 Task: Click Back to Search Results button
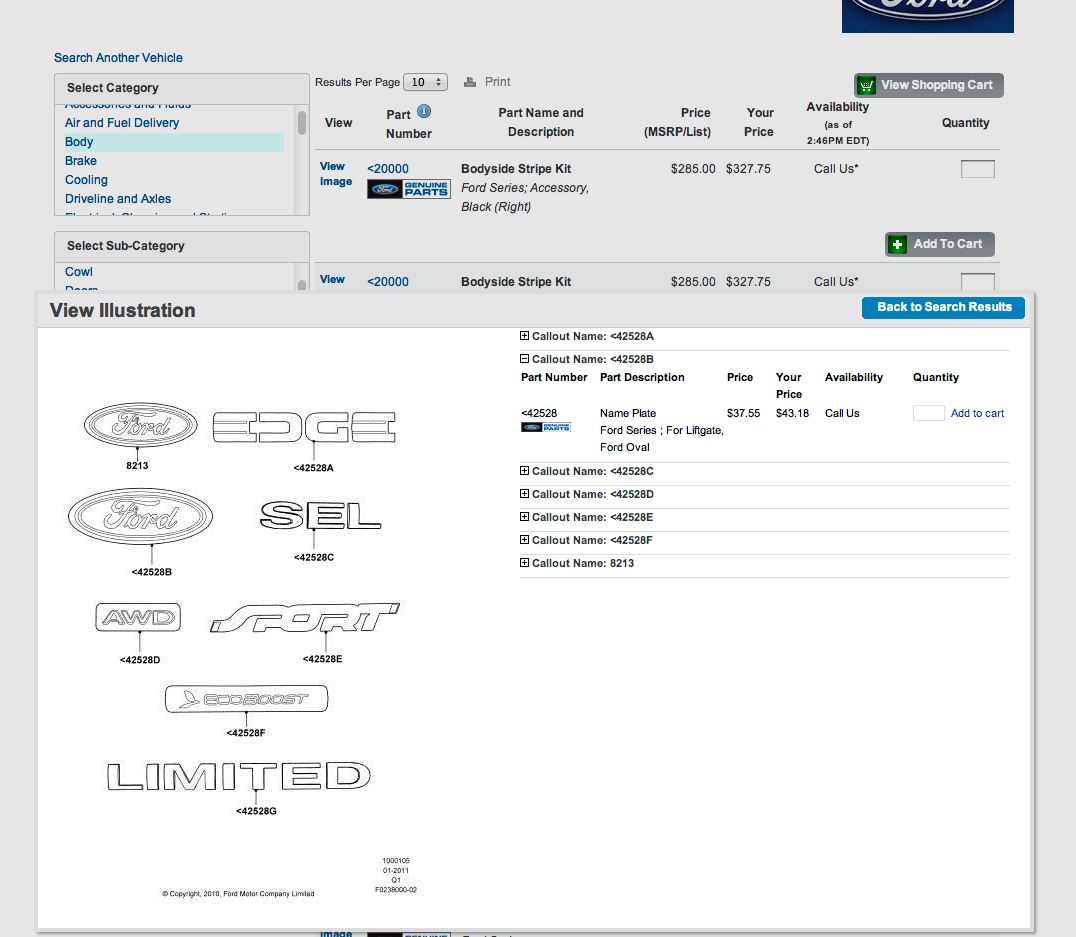click(x=943, y=307)
